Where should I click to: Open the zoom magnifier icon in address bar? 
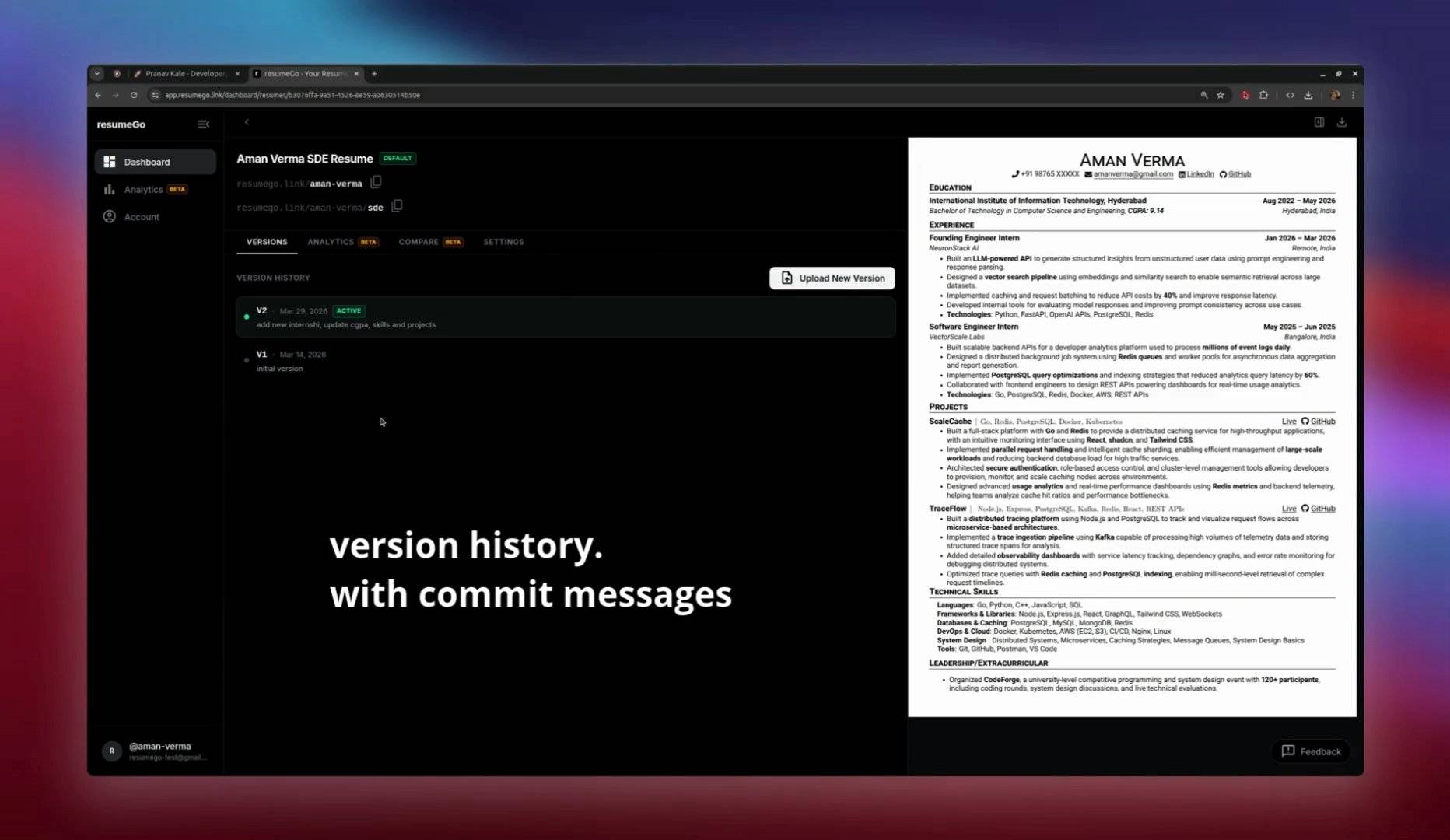point(1203,95)
